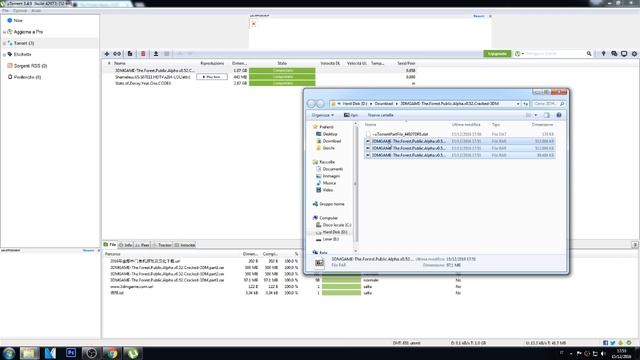640x360 pixels.
Task: Select Sorgenti RSS (0) in sidebar
Action: (x=30, y=66)
